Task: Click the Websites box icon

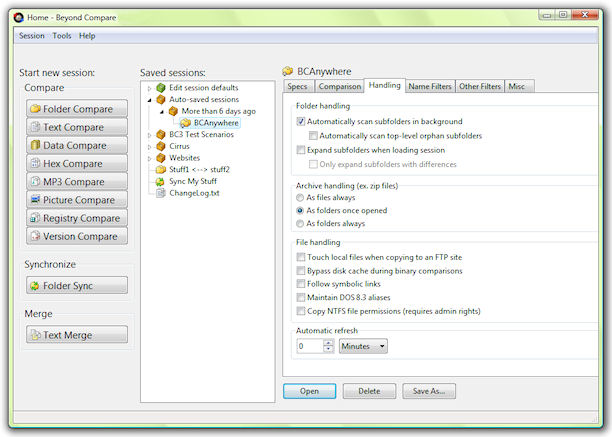Action: pos(161,158)
